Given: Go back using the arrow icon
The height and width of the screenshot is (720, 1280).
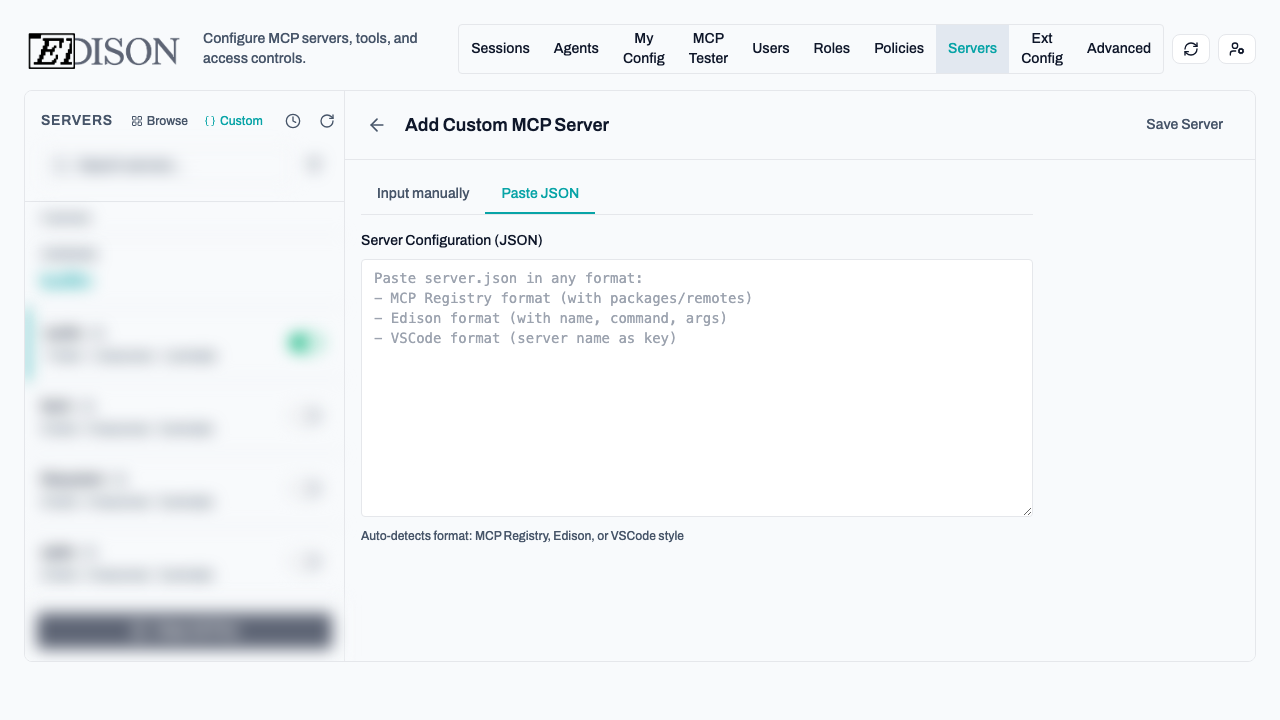Looking at the screenshot, I should tap(377, 125).
